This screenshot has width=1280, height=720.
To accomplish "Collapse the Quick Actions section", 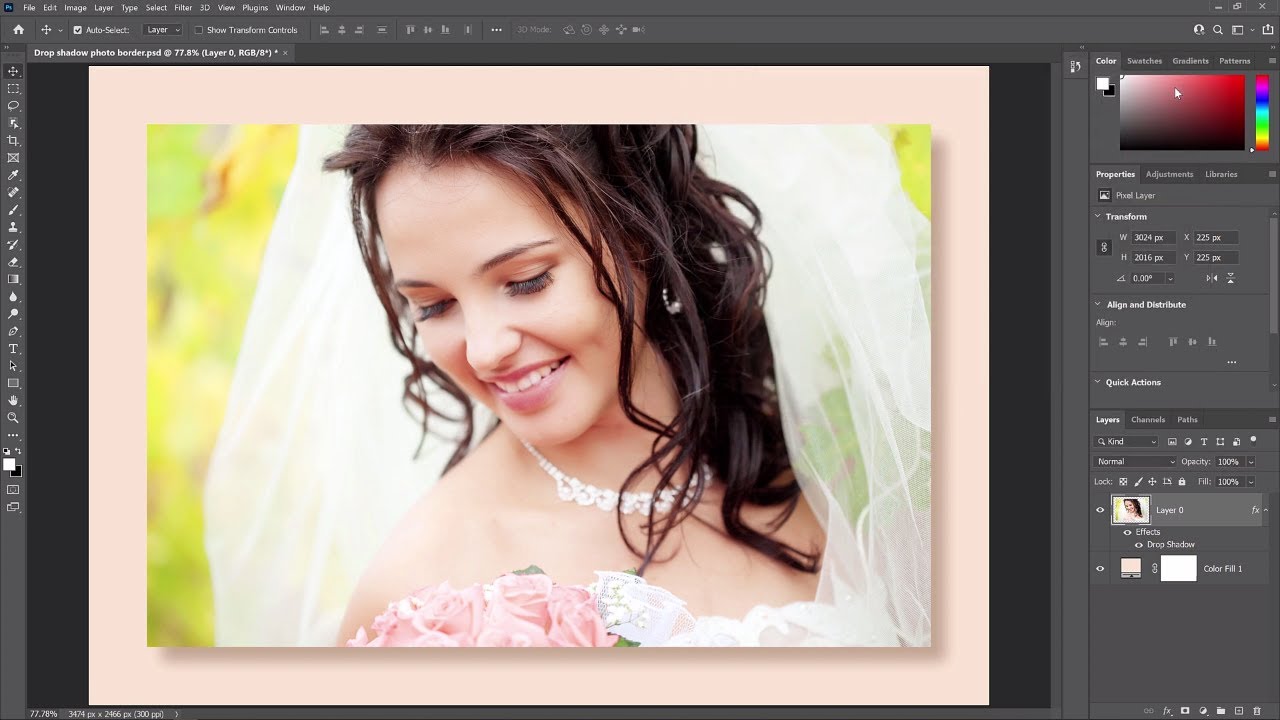I will pyautogui.click(x=1098, y=382).
